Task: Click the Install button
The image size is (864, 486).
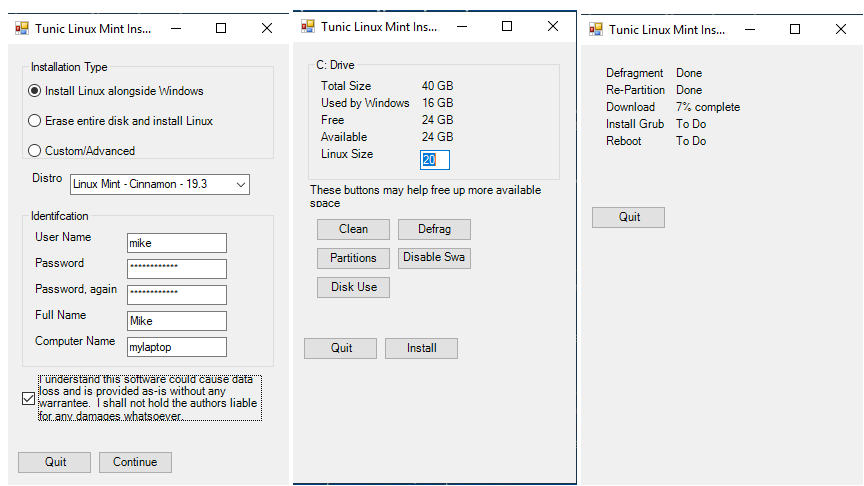Action: [x=422, y=348]
